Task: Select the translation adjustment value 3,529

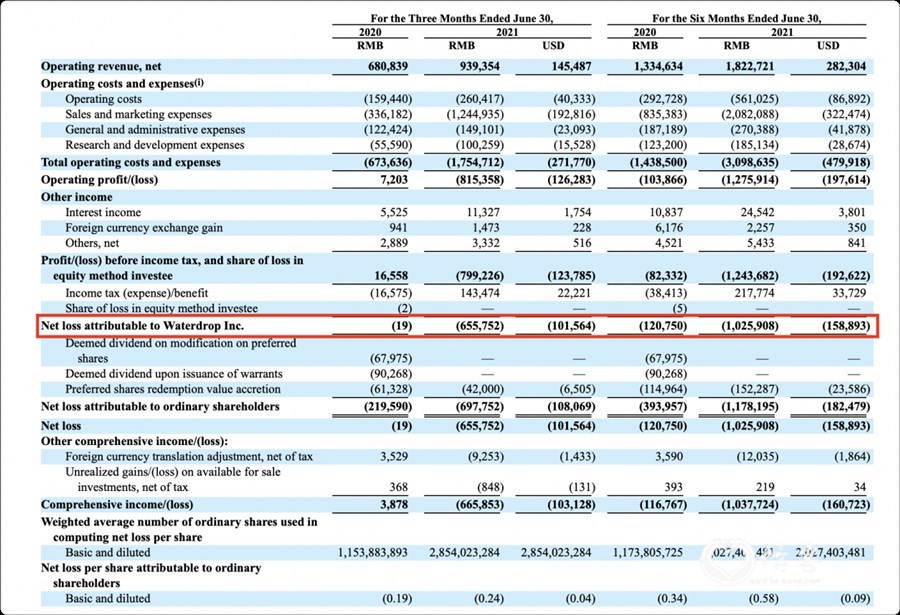Action: (x=394, y=457)
